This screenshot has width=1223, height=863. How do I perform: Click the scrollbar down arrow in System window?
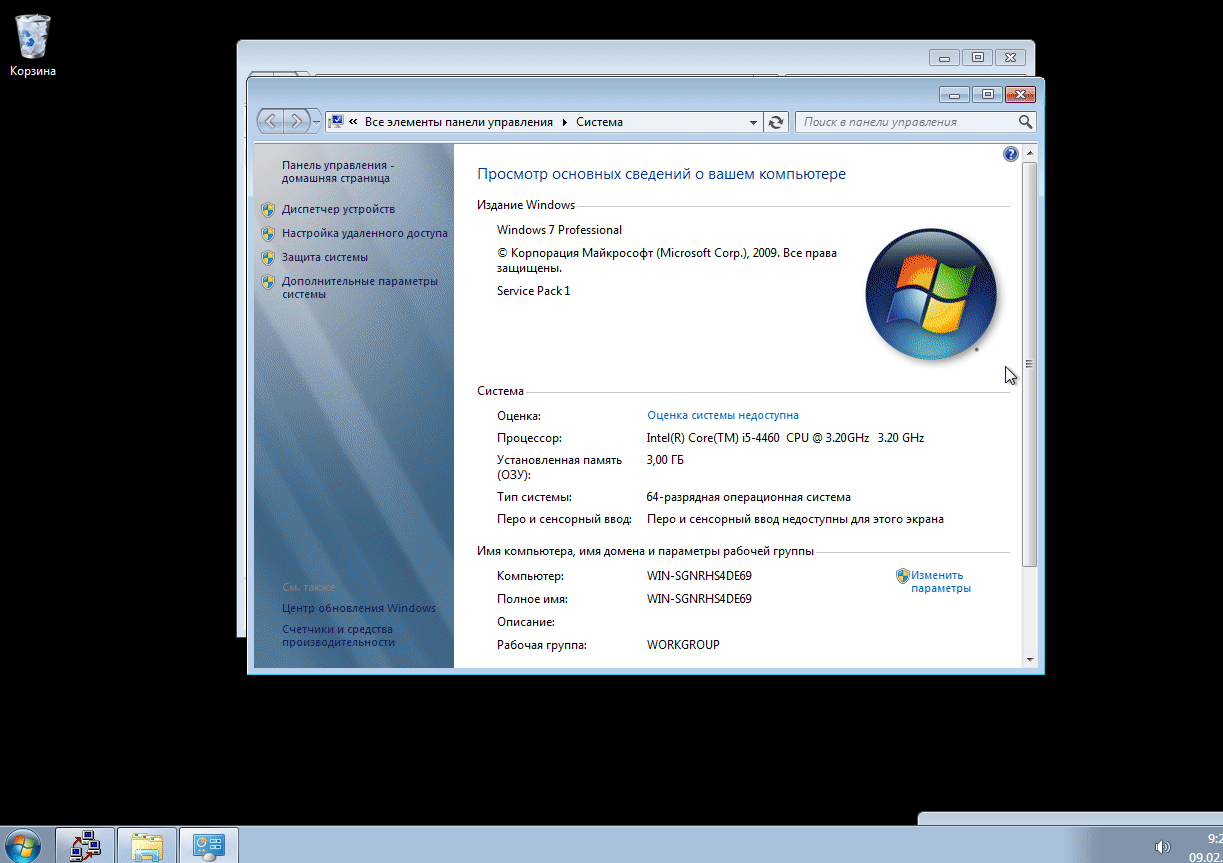pos(1030,660)
